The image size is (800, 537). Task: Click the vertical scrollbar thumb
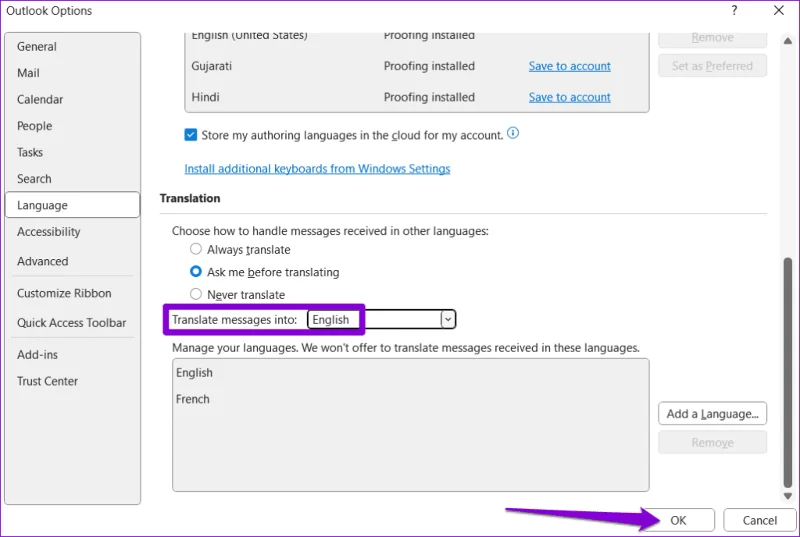tap(788, 373)
